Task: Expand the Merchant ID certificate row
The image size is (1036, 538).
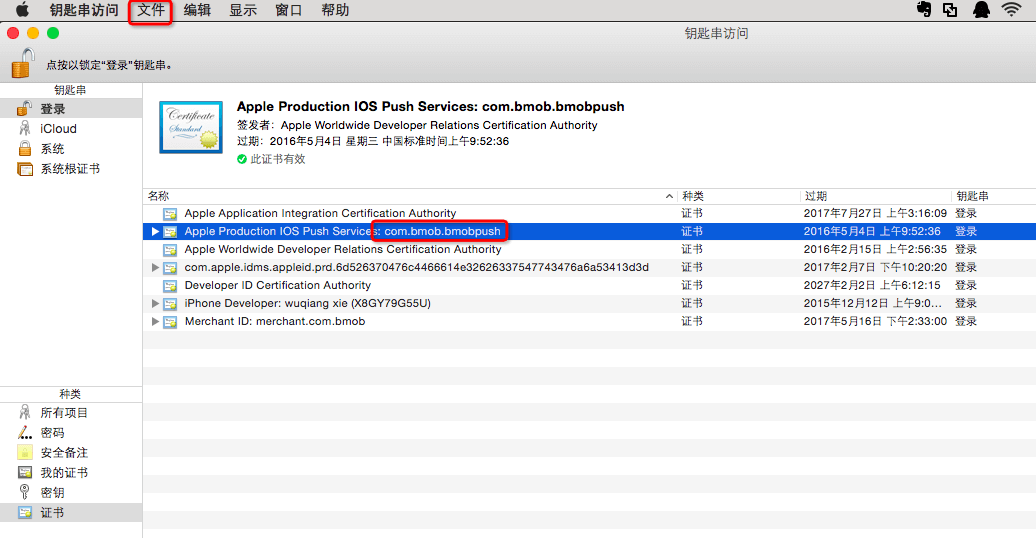Action: point(155,321)
